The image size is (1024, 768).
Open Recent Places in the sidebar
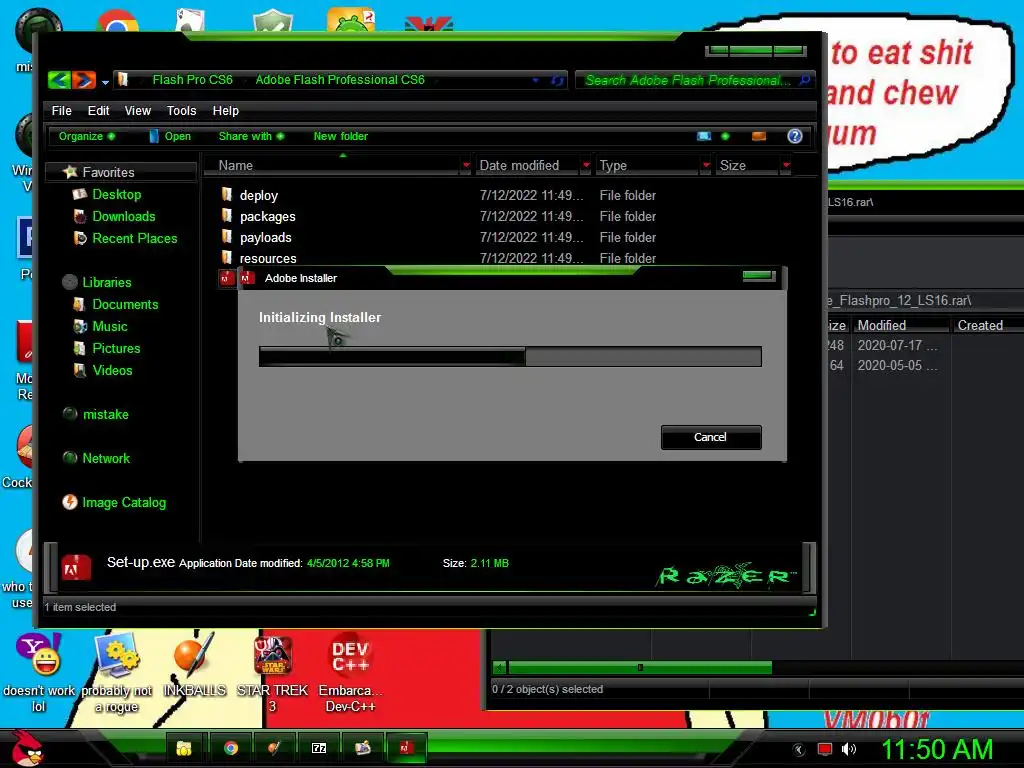[x=135, y=238]
